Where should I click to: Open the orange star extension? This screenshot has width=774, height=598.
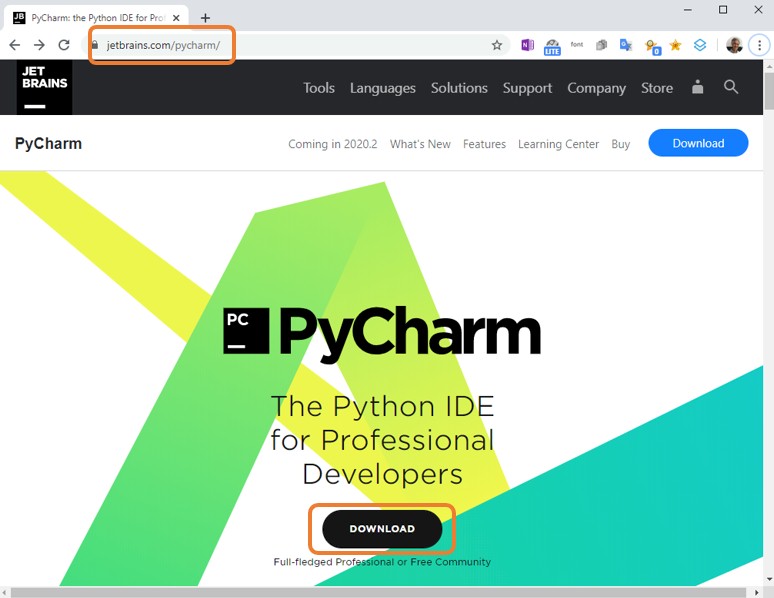(x=675, y=45)
